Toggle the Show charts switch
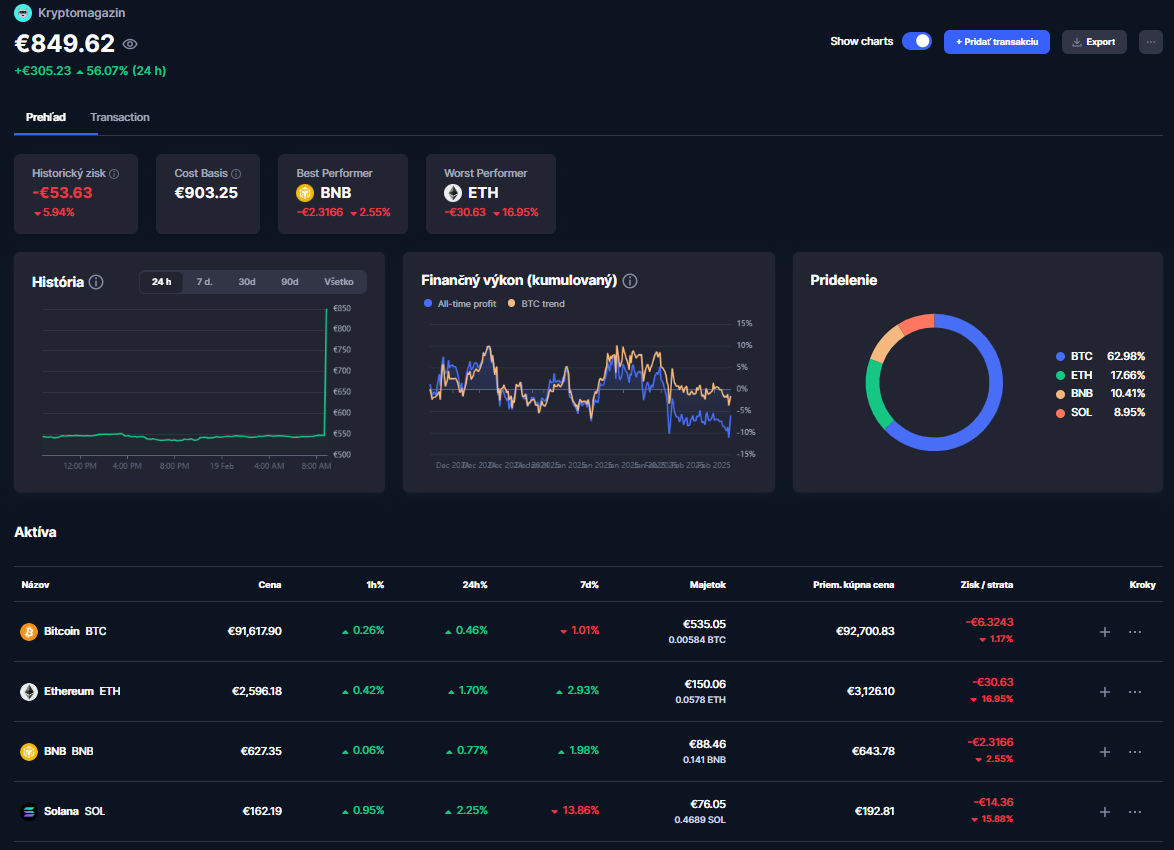The width and height of the screenshot is (1174, 850). click(x=916, y=41)
